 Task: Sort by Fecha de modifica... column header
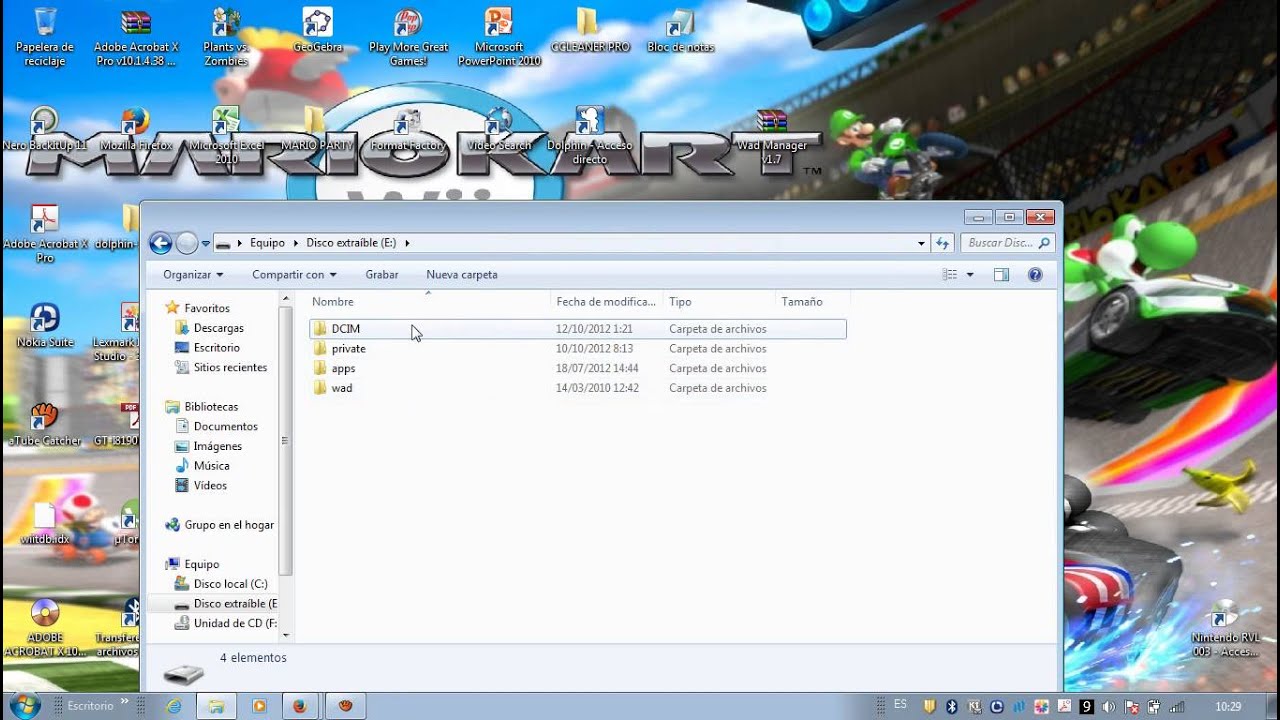click(x=608, y=301)
